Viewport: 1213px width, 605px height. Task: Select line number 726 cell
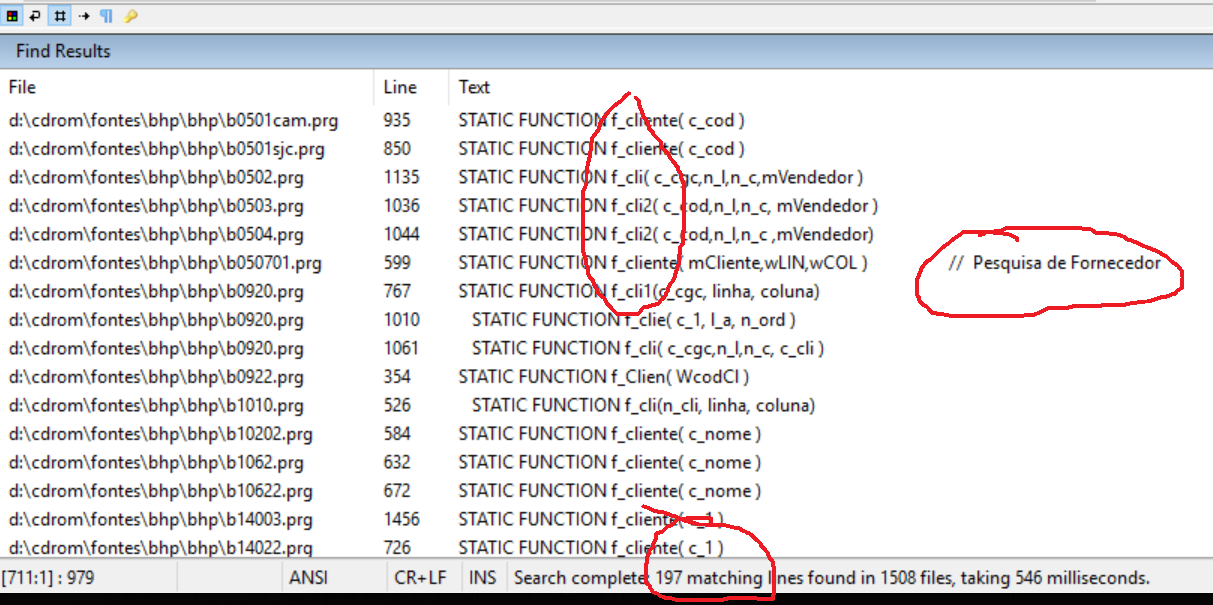pos(397,548)
